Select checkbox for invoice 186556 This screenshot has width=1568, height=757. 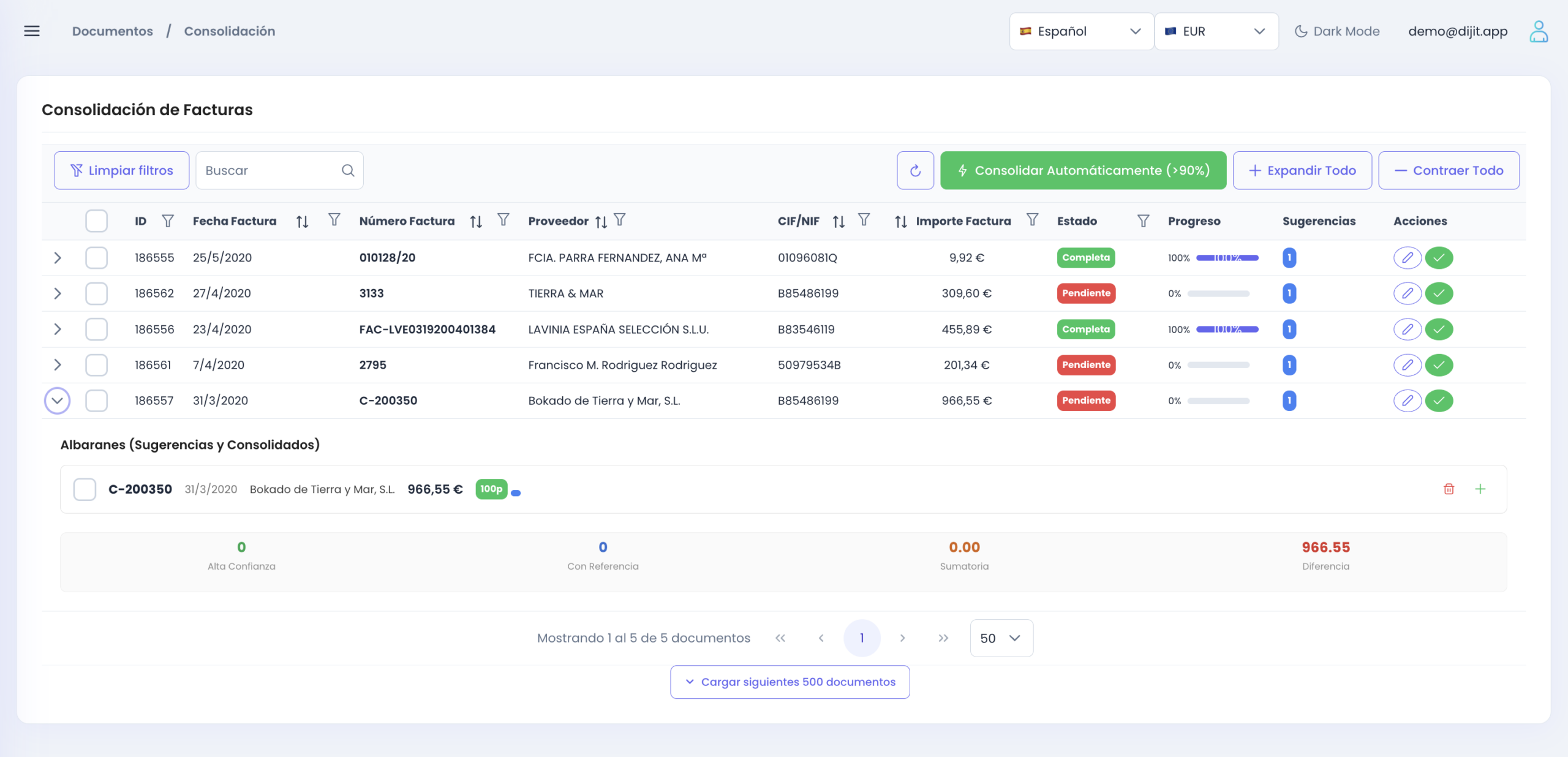[x=96, y=329]
